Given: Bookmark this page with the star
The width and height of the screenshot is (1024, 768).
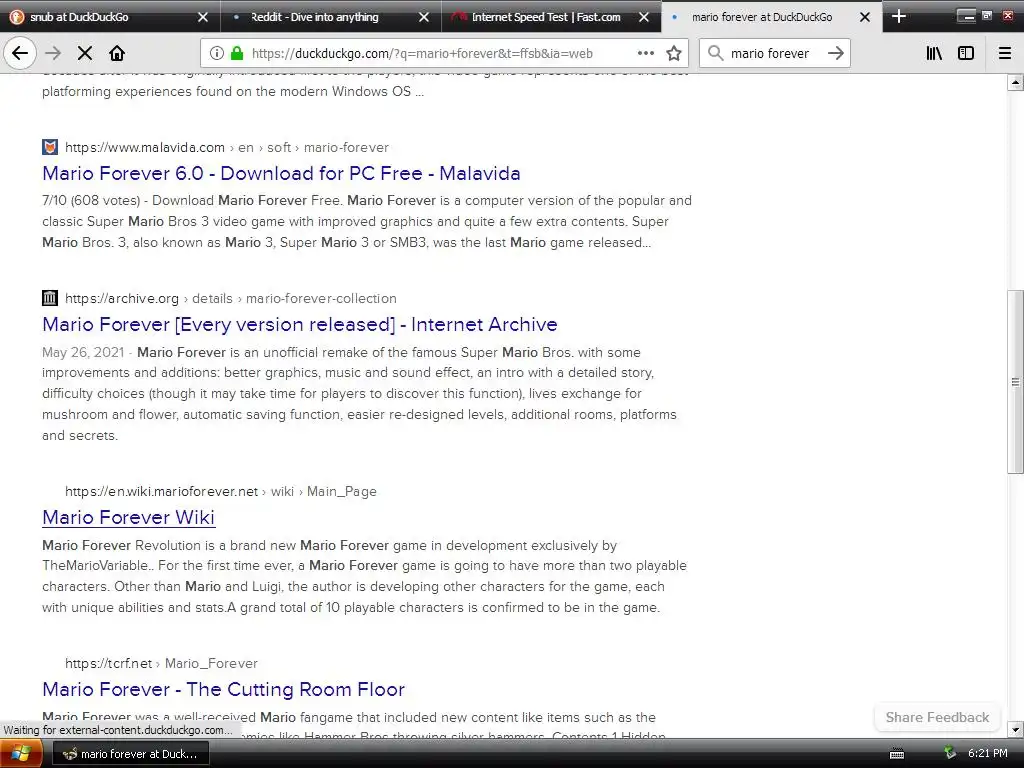Looking at the screenshot, I should click(x=673, y=54).
